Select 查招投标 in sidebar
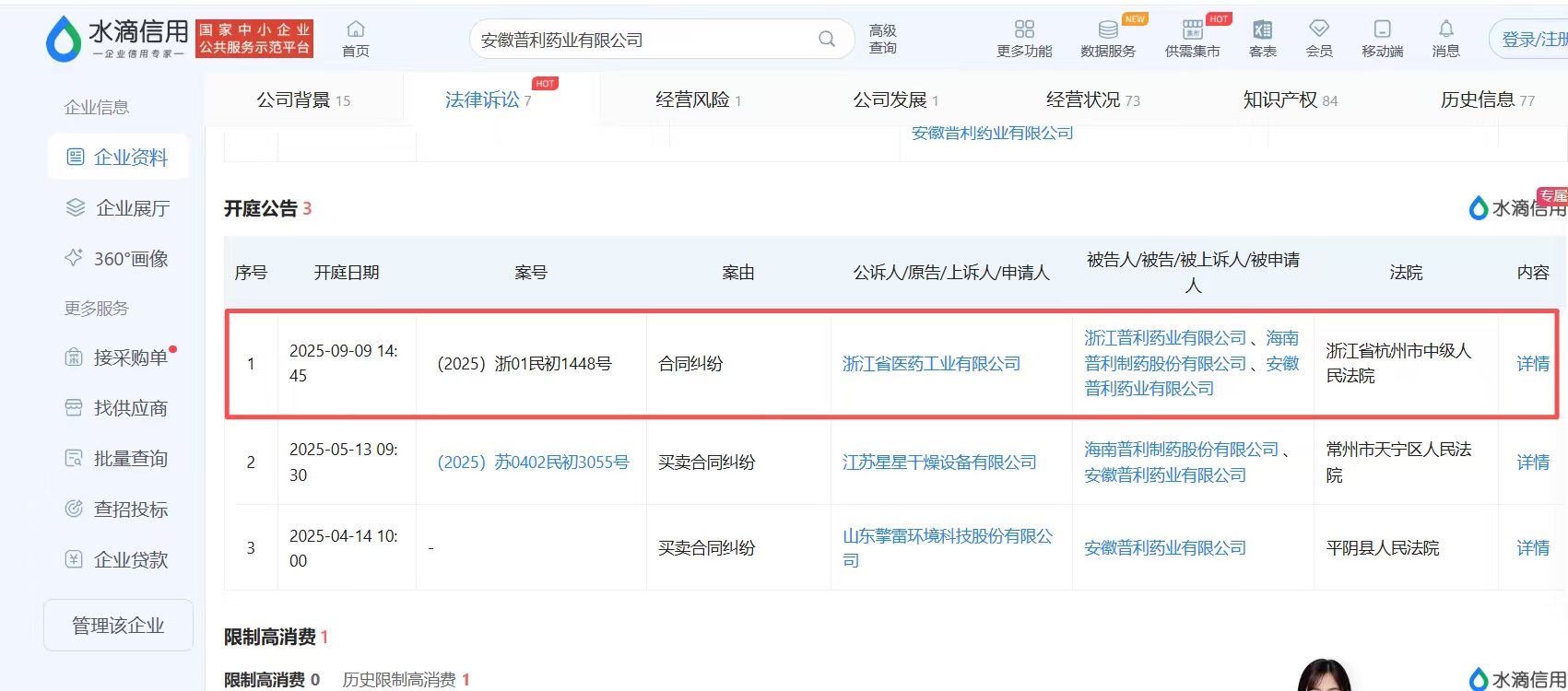 118,509
